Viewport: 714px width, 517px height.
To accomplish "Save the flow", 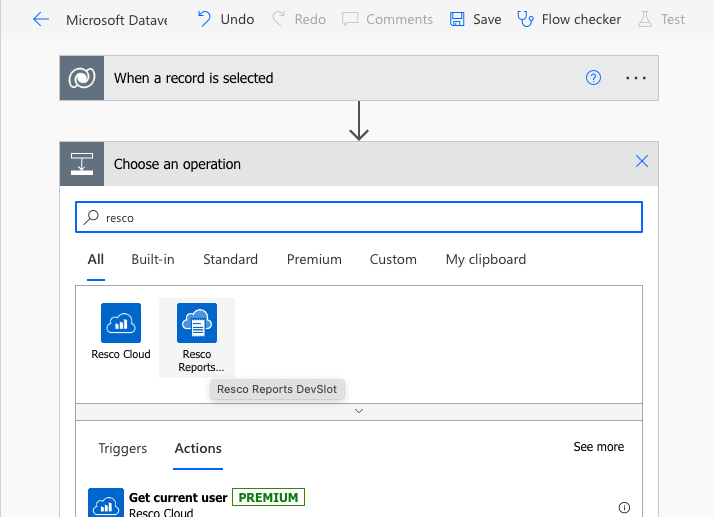I will tap(475, 19).
